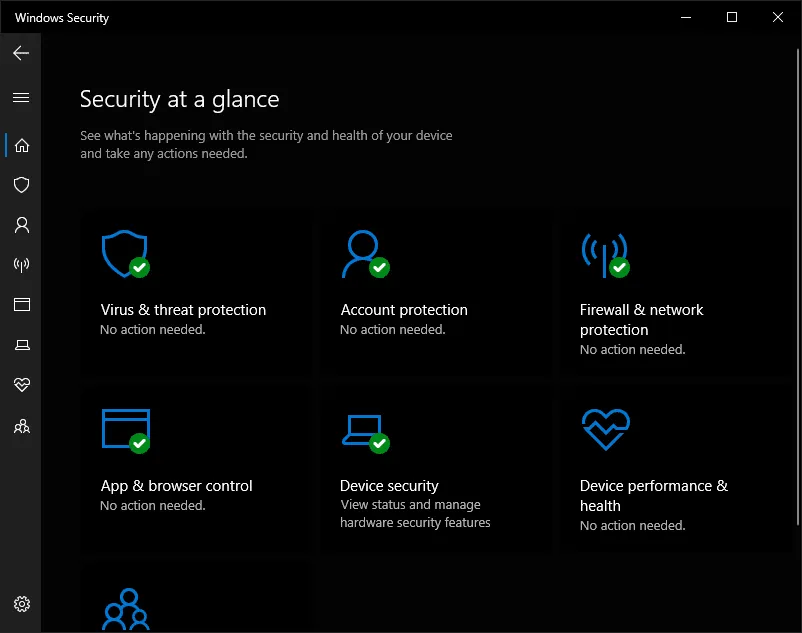The width and height of the screenshot is (802, 633).
Task: Open sidebar firewall antenna icon
Action: click(x=21, y=264)
